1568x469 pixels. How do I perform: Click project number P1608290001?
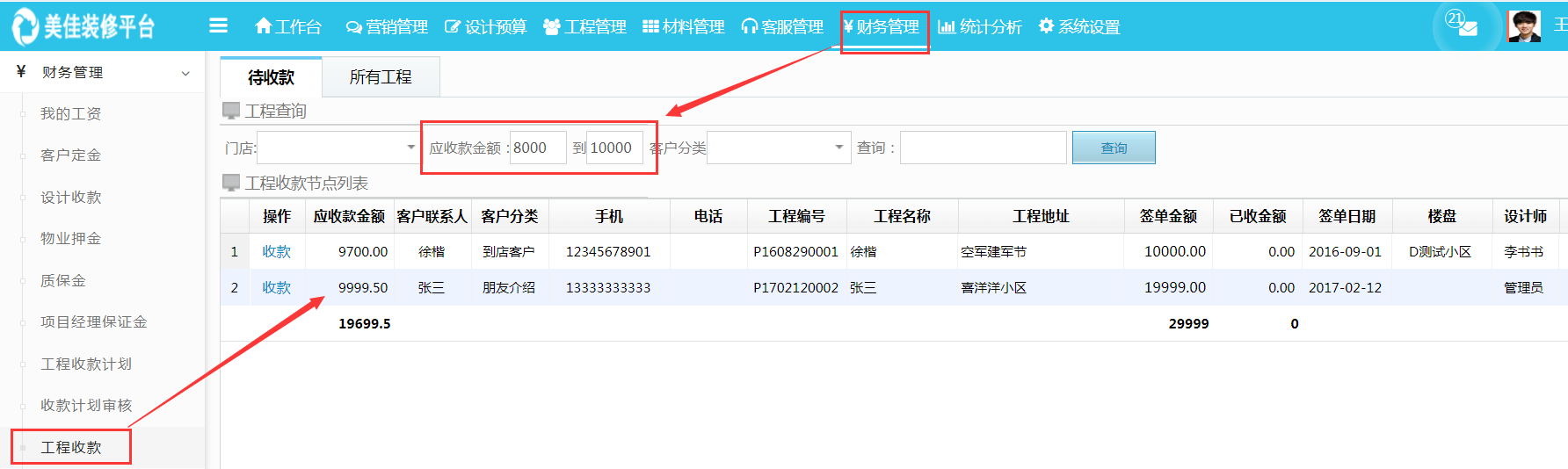(795, 251)
